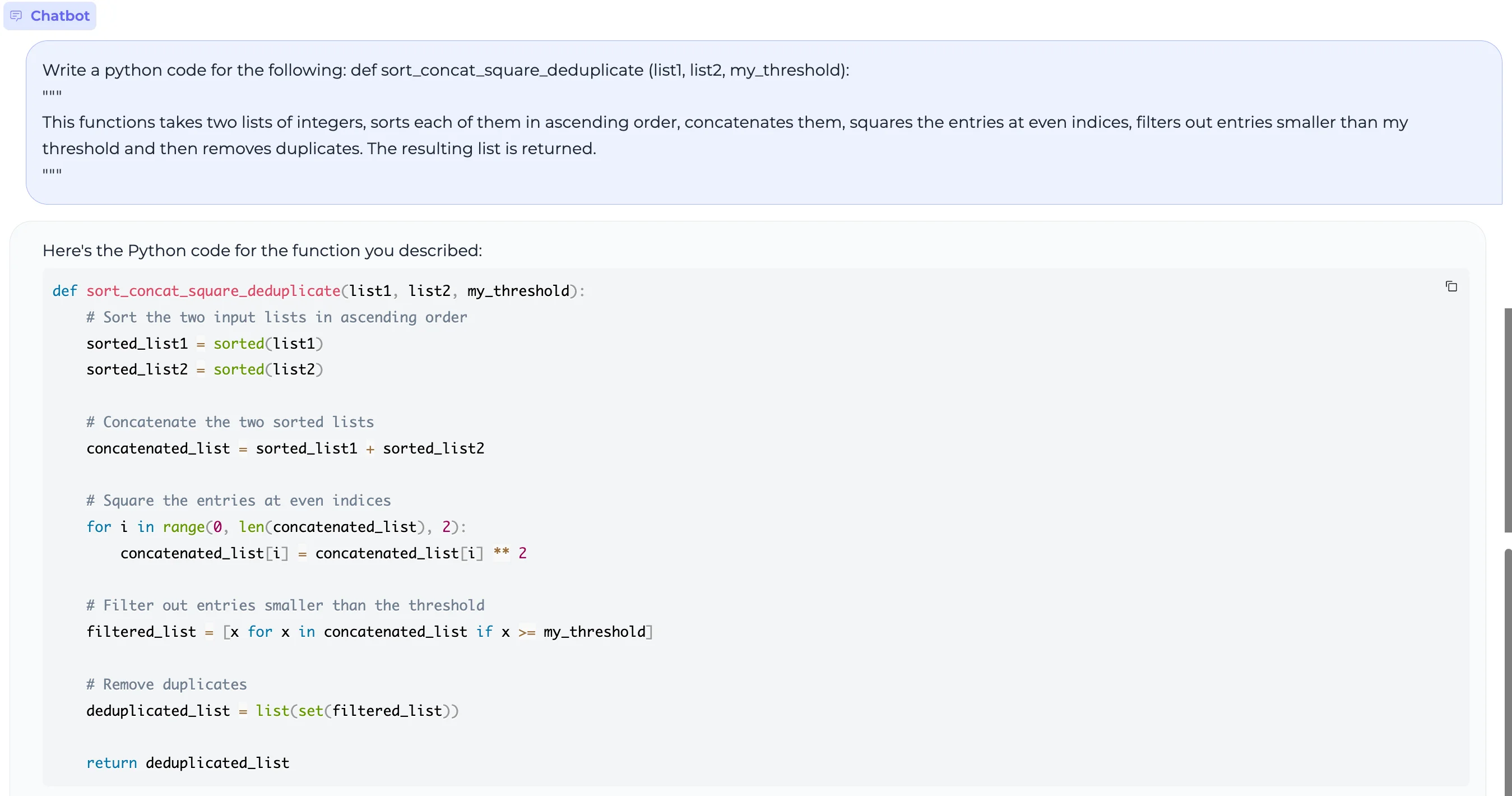1512x796 pixels.
Task: Click the copy code icon
Action: (1451, 286)
